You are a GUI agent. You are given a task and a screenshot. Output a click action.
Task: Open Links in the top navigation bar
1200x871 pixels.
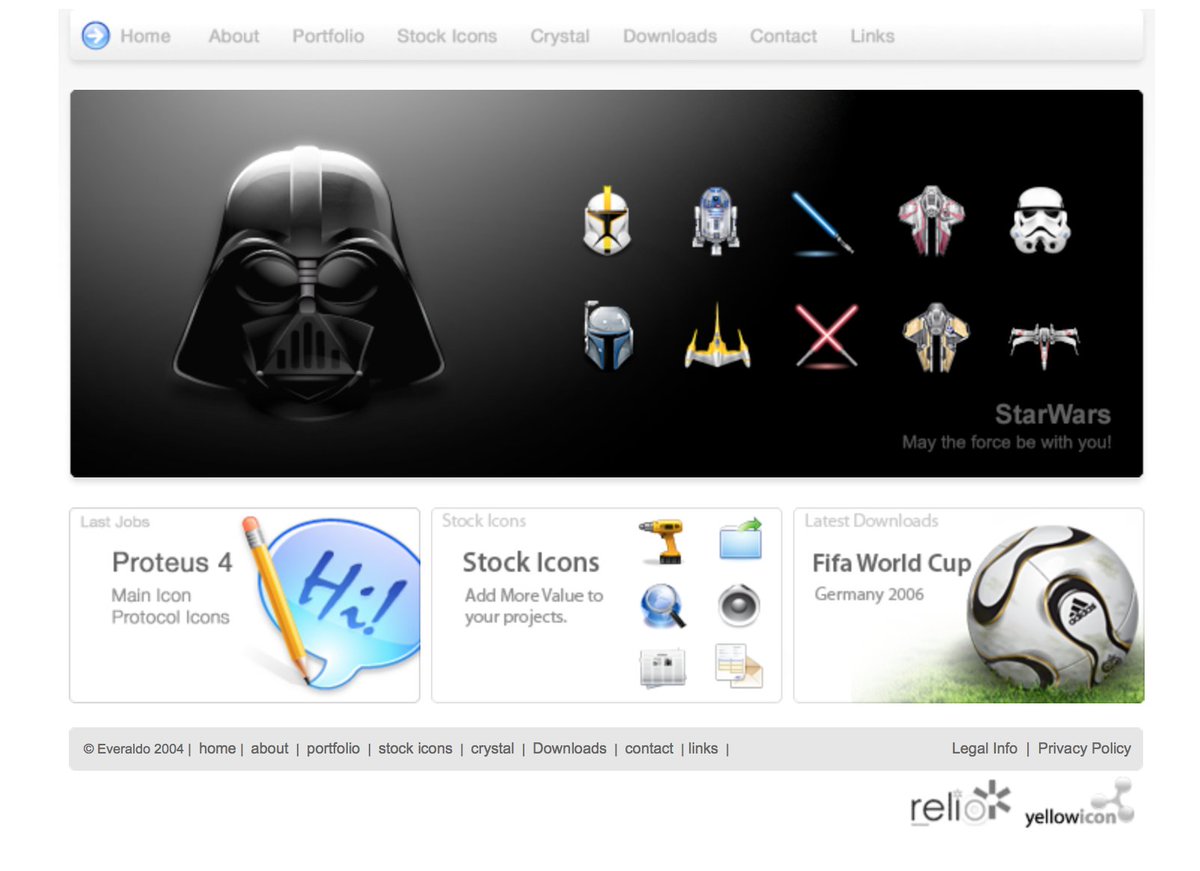pos(873,36)
